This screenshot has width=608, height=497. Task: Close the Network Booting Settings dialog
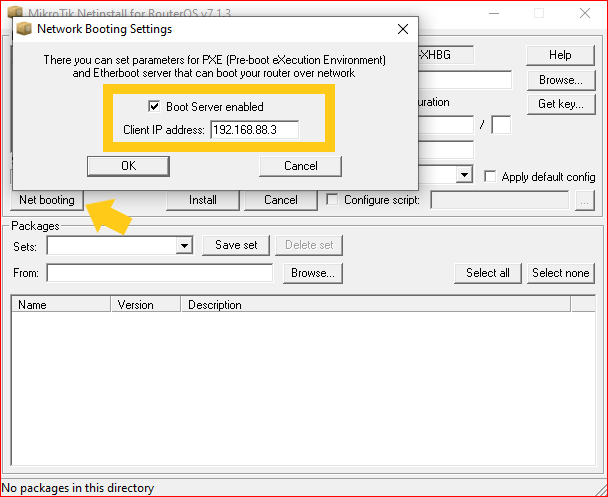pyautogui.click(x=403, y=29)
